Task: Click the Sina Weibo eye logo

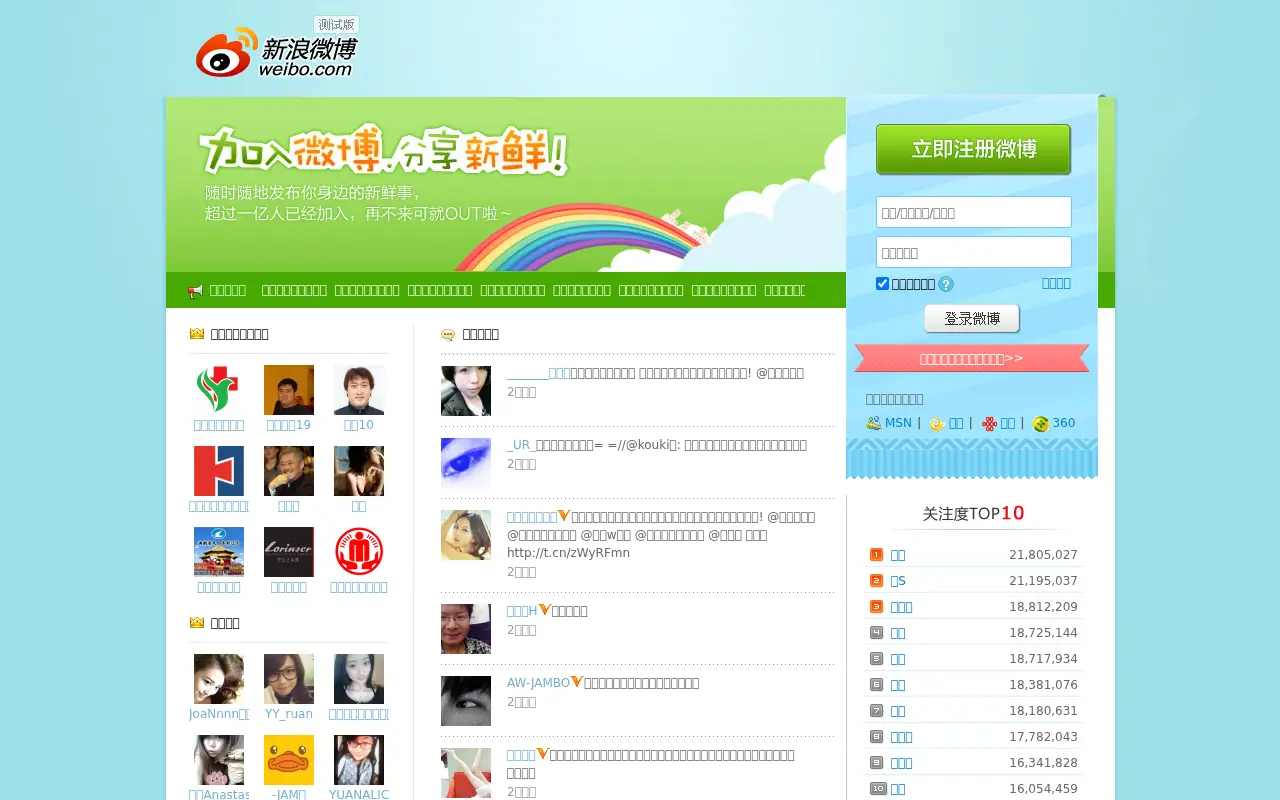Action: pos(228,54)
